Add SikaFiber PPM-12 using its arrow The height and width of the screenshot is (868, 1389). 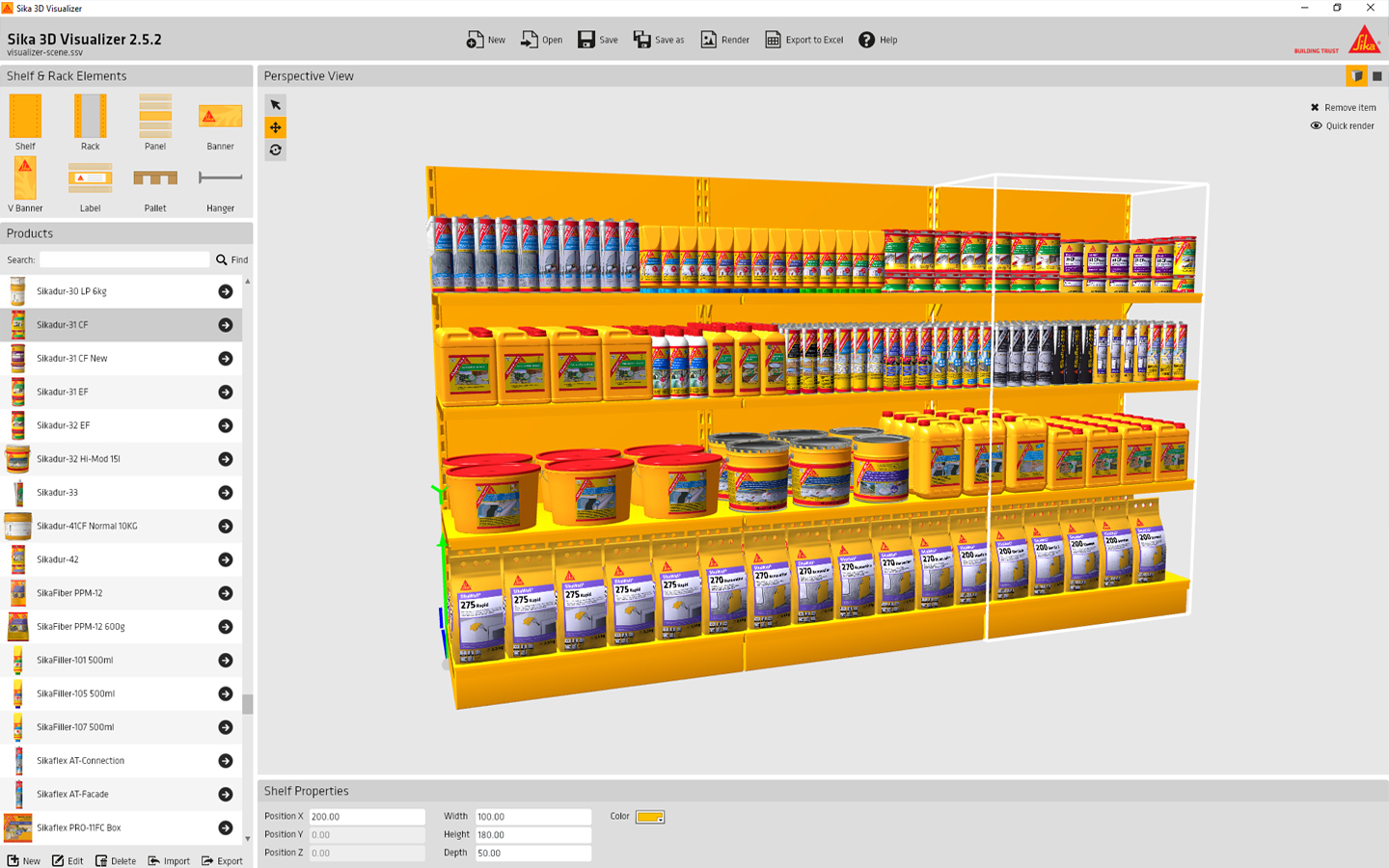coord(226,593)
